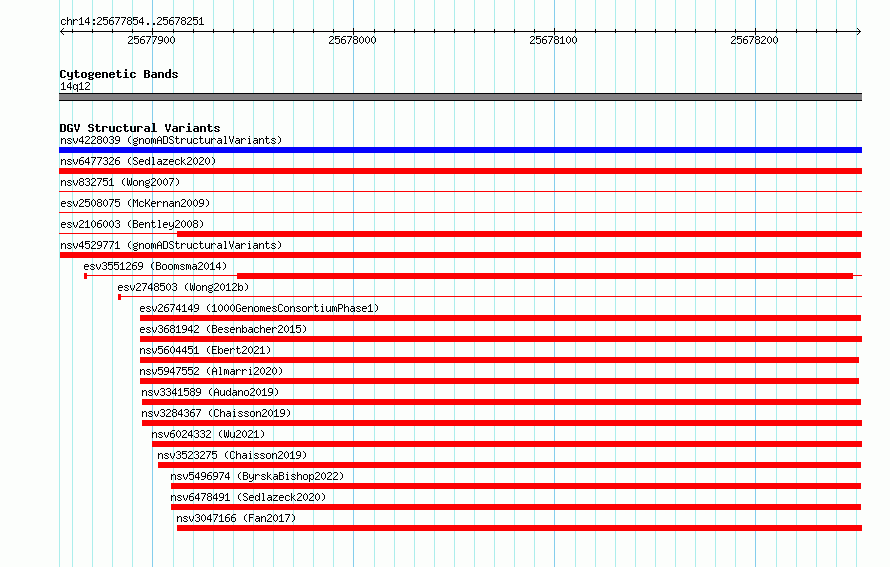The width and height of the screenshot is (890, 567).
Task: Open nsv6477326 (Sedlazeck2020) variant label
Action: 138,161
